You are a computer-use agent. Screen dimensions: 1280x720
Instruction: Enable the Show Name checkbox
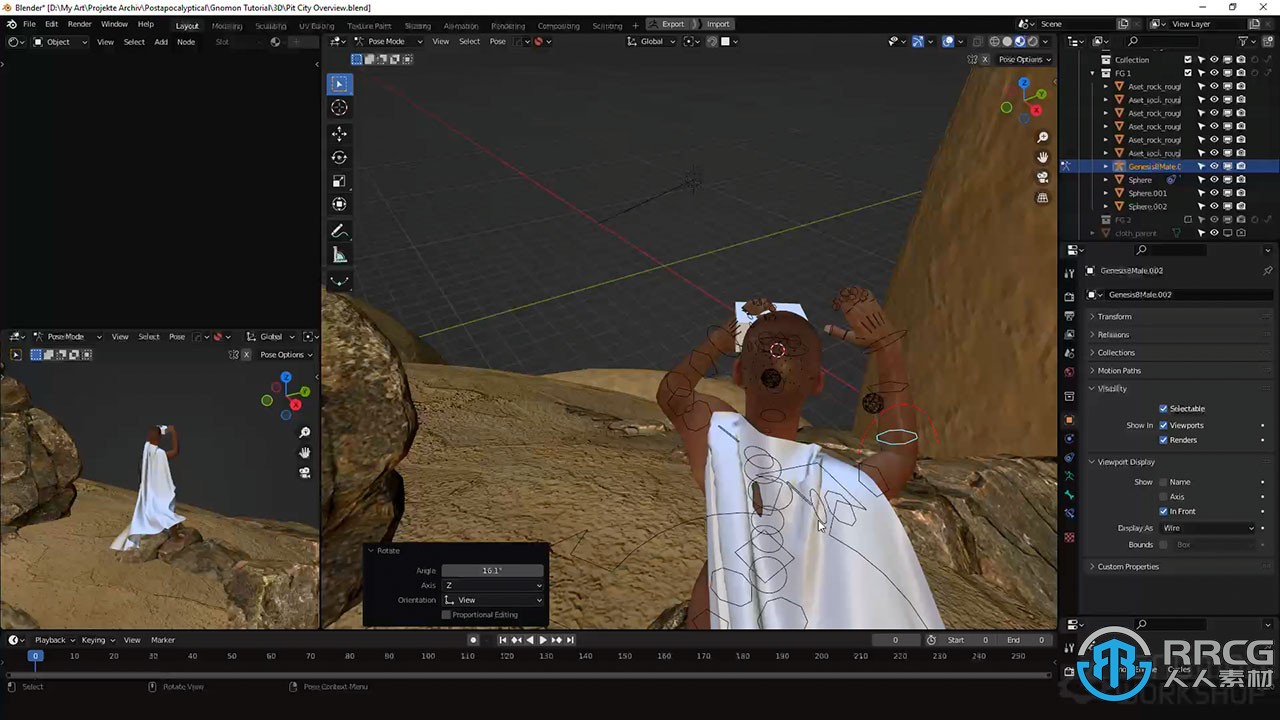(x=1163, y=482)
